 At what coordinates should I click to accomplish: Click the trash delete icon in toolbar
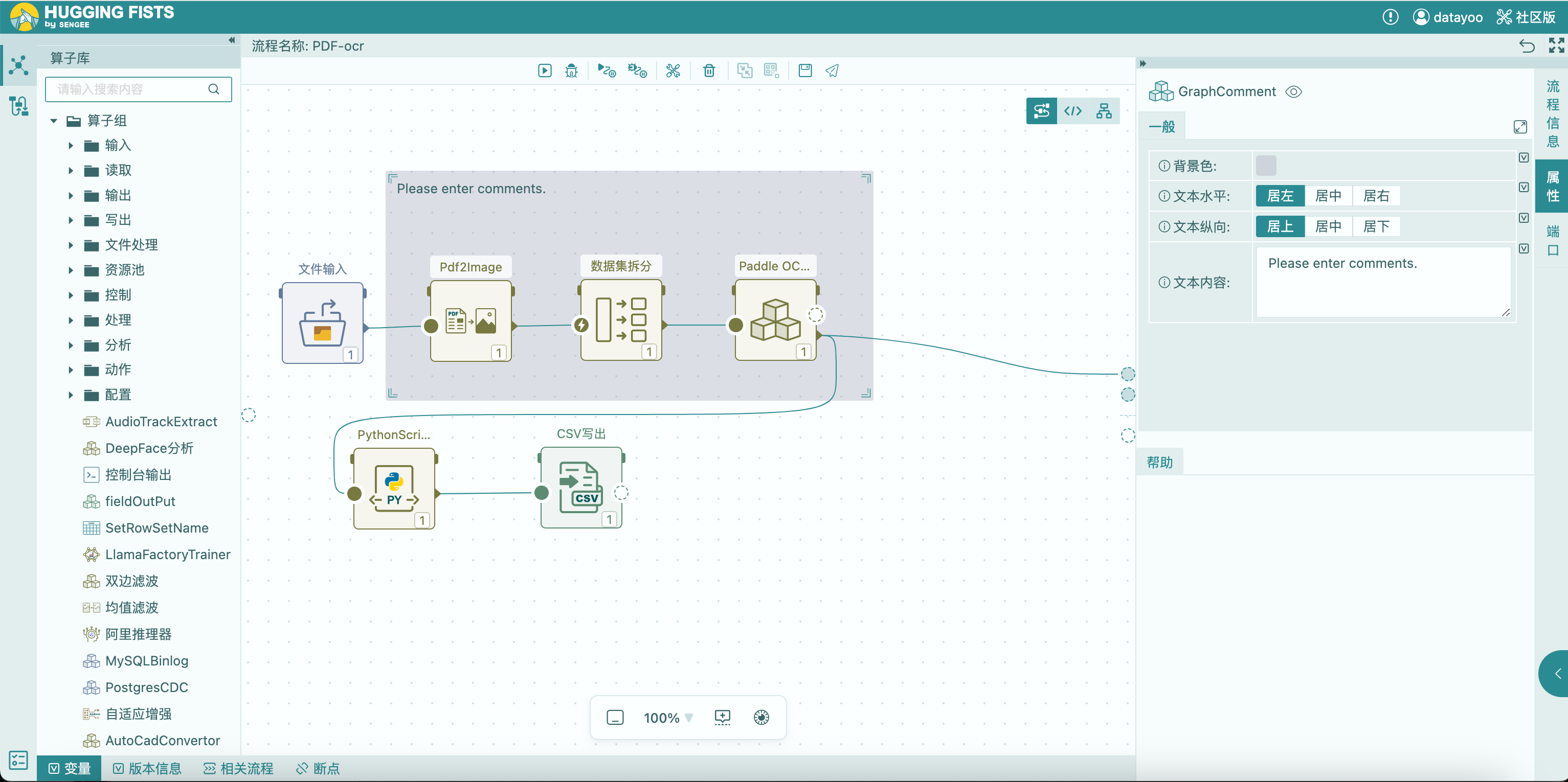coord(708,71)
